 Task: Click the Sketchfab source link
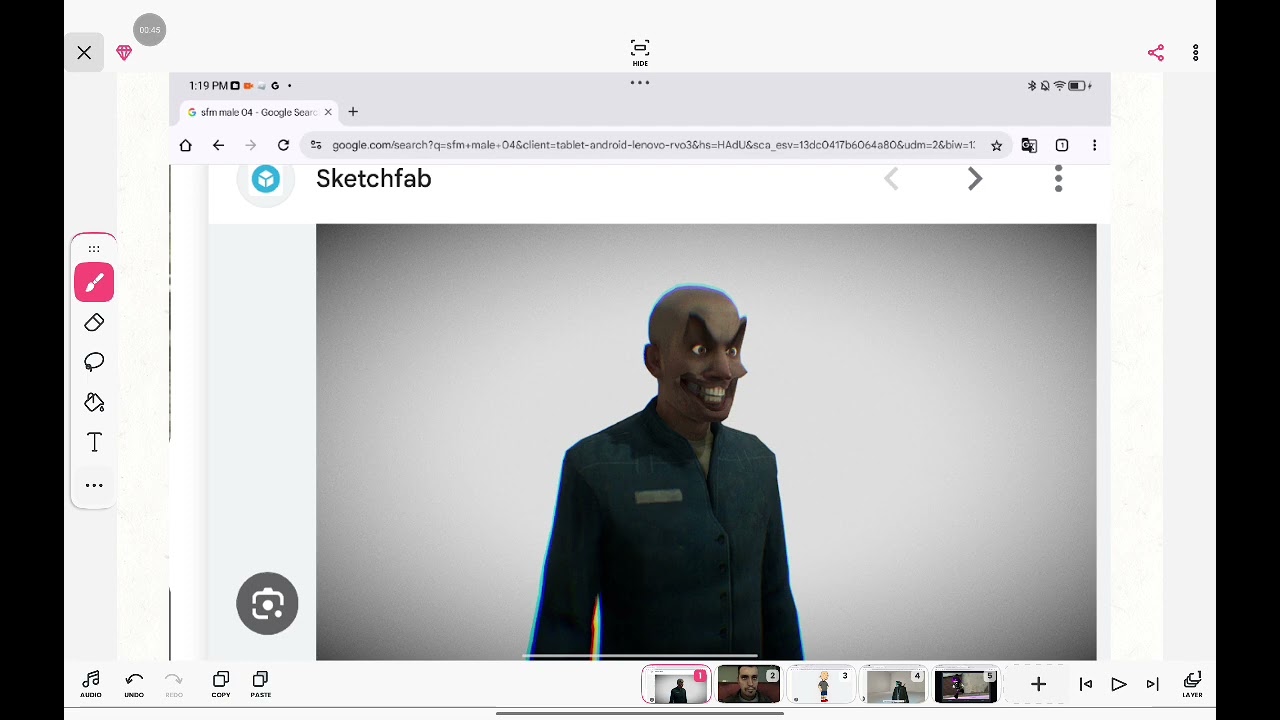tap(373, 179)
